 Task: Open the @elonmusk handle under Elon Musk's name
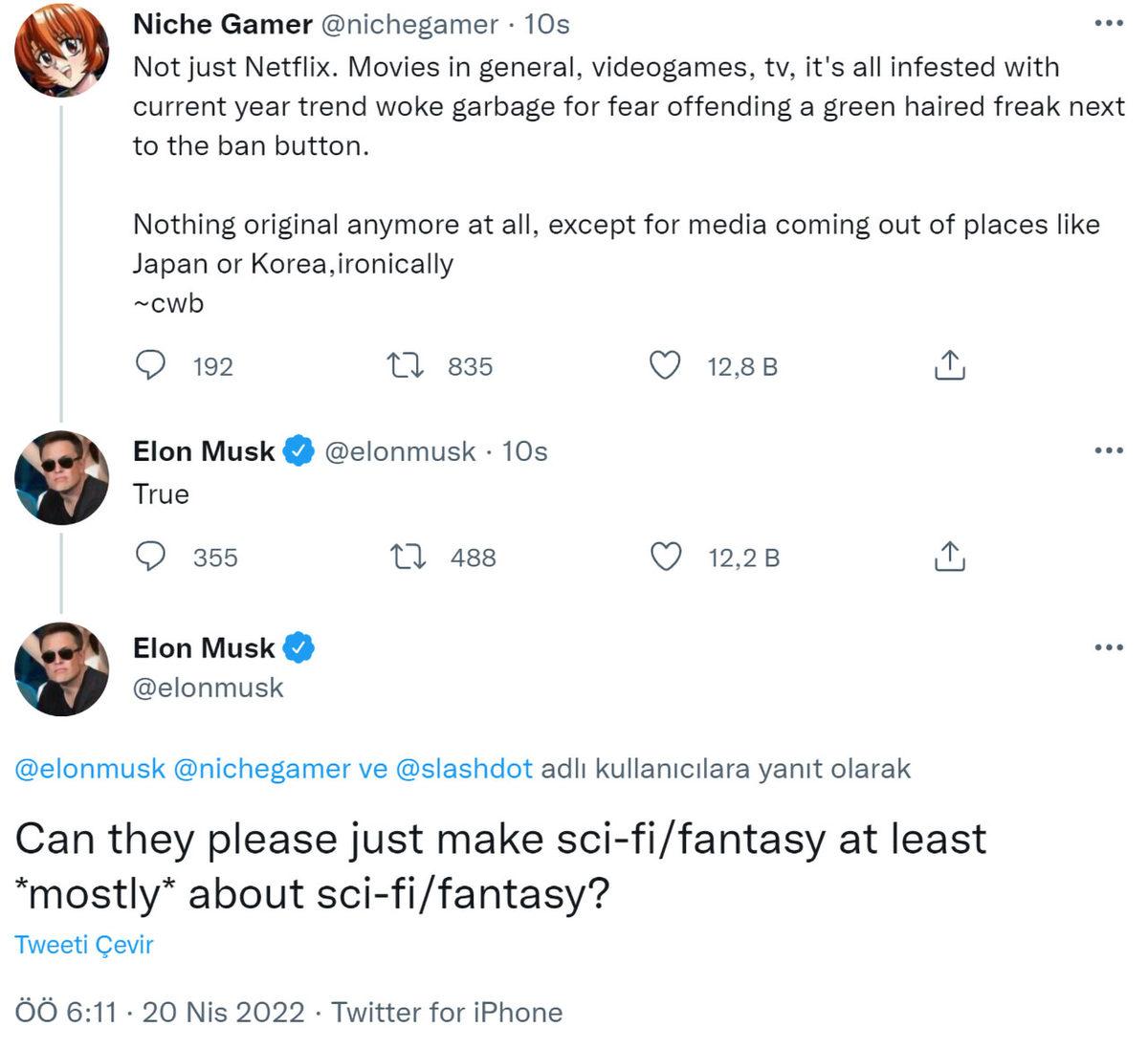[x=207, y=686]
